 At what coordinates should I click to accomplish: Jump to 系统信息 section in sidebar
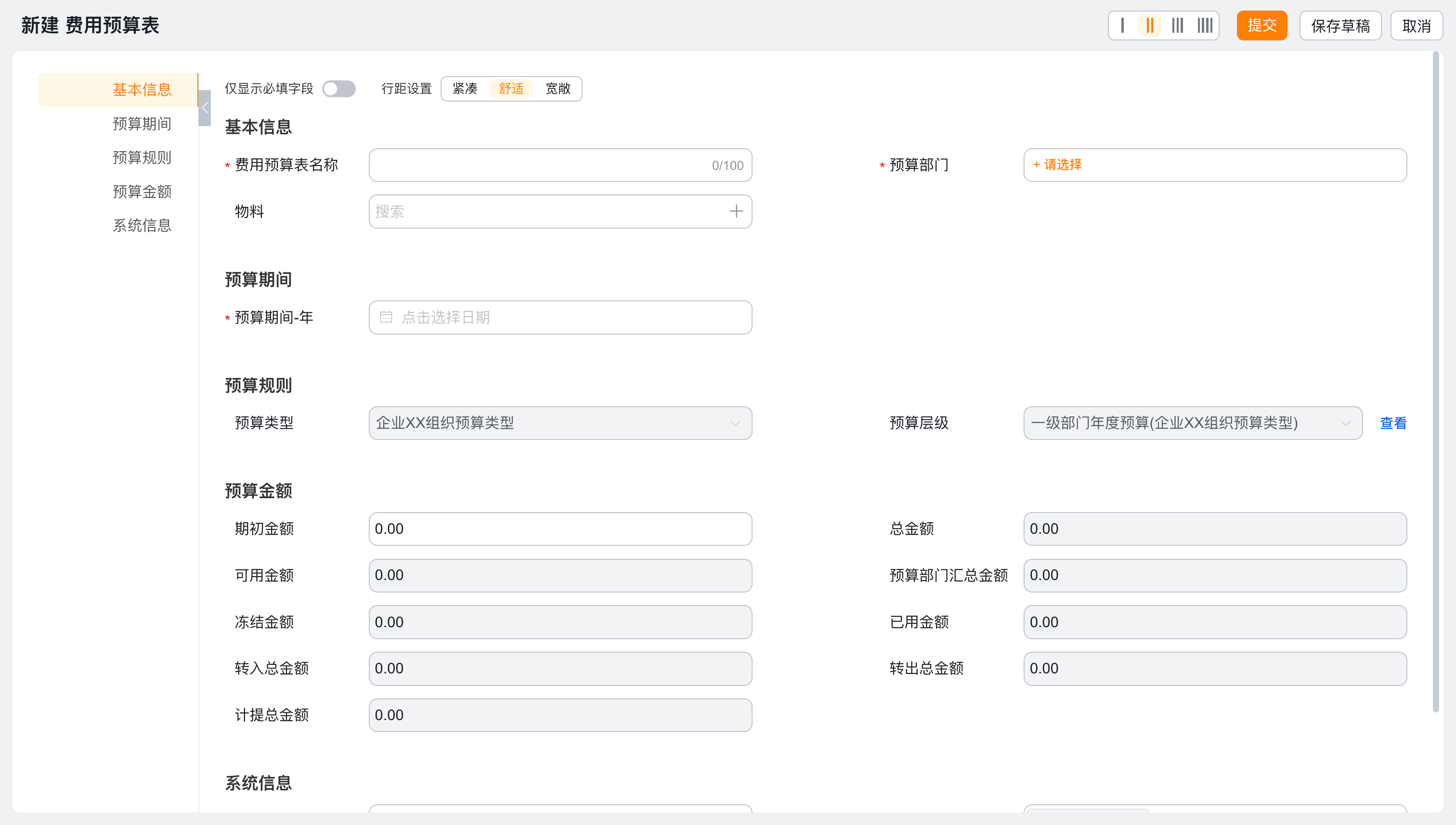pos(142,226)
